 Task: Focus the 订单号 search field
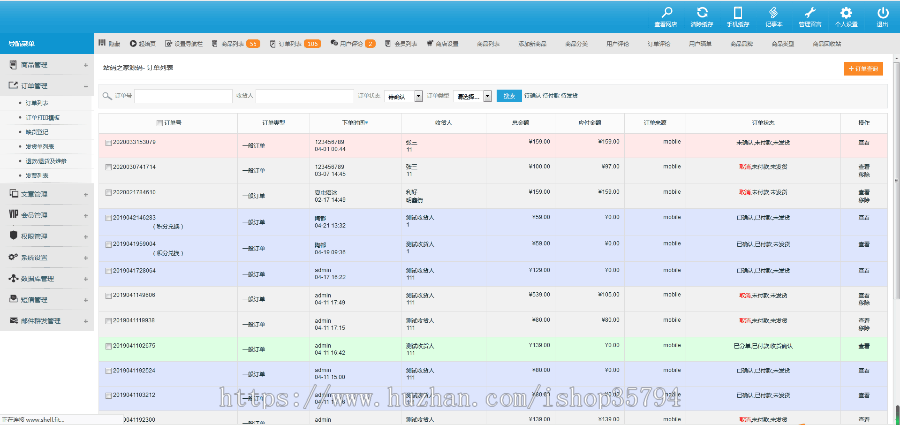[x=183, y=96]
